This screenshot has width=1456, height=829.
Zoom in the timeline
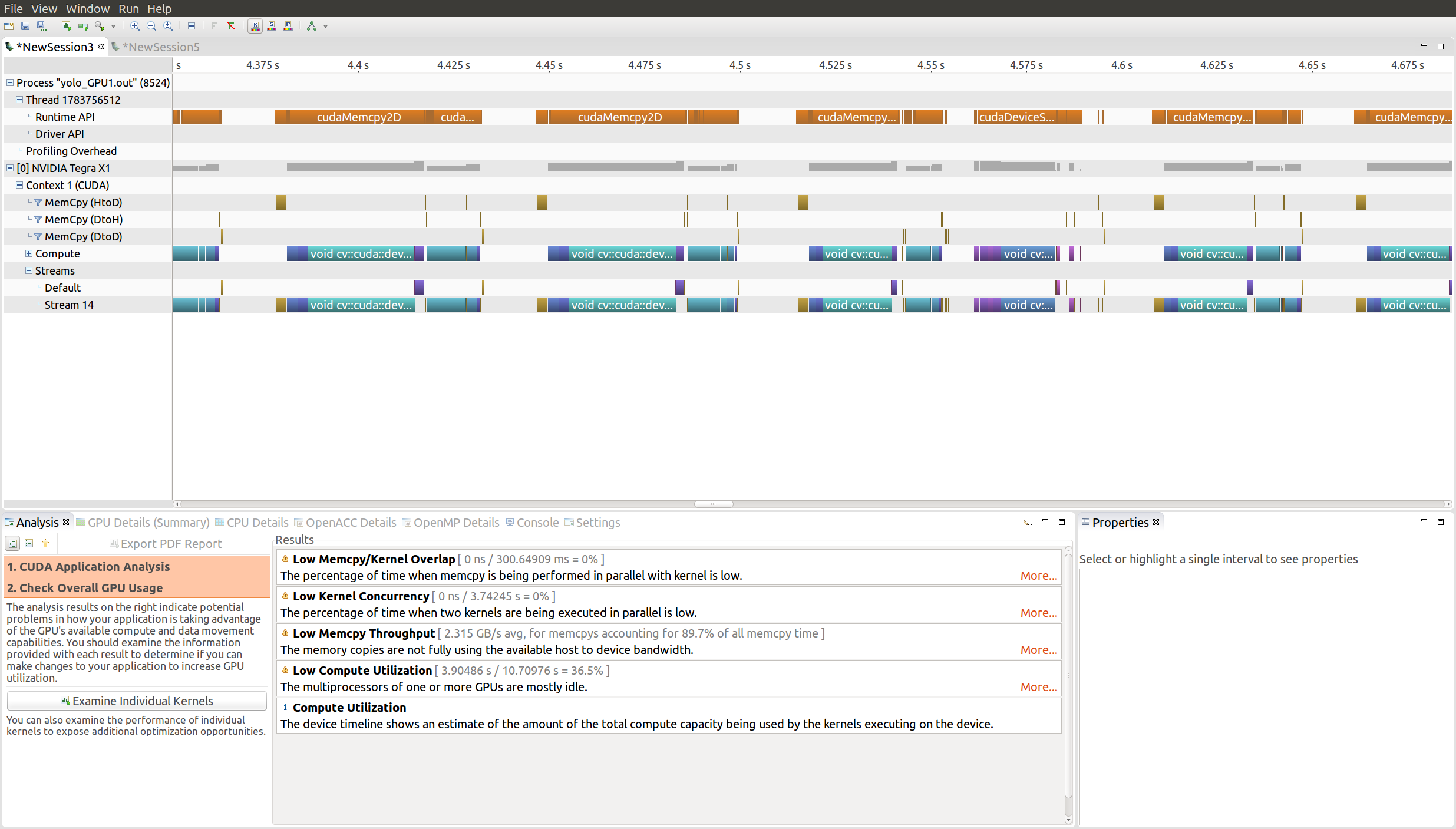tap(135, 26)
